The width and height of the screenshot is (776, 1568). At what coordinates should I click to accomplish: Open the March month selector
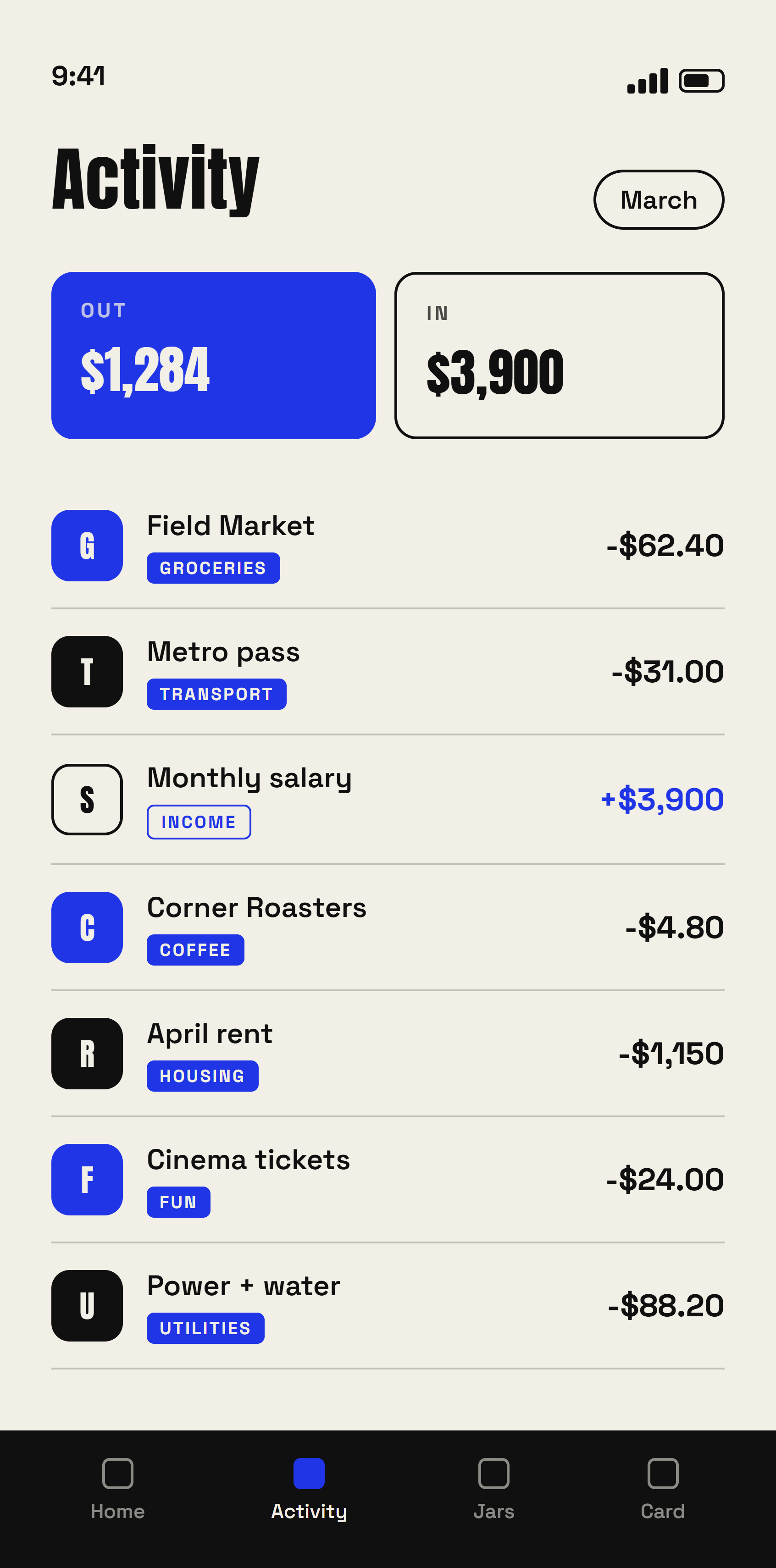point(659,199)
